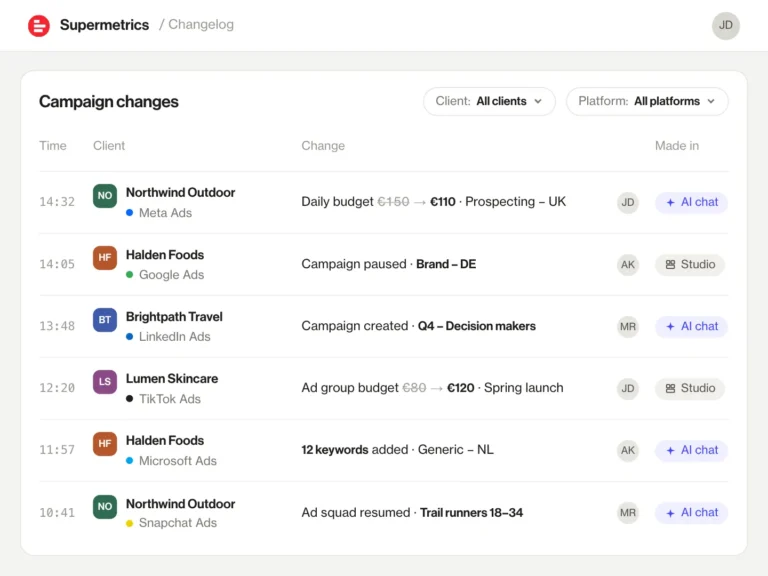Click Northwind Outdoor name in Meta Ads row

click(x=180, y=192)
